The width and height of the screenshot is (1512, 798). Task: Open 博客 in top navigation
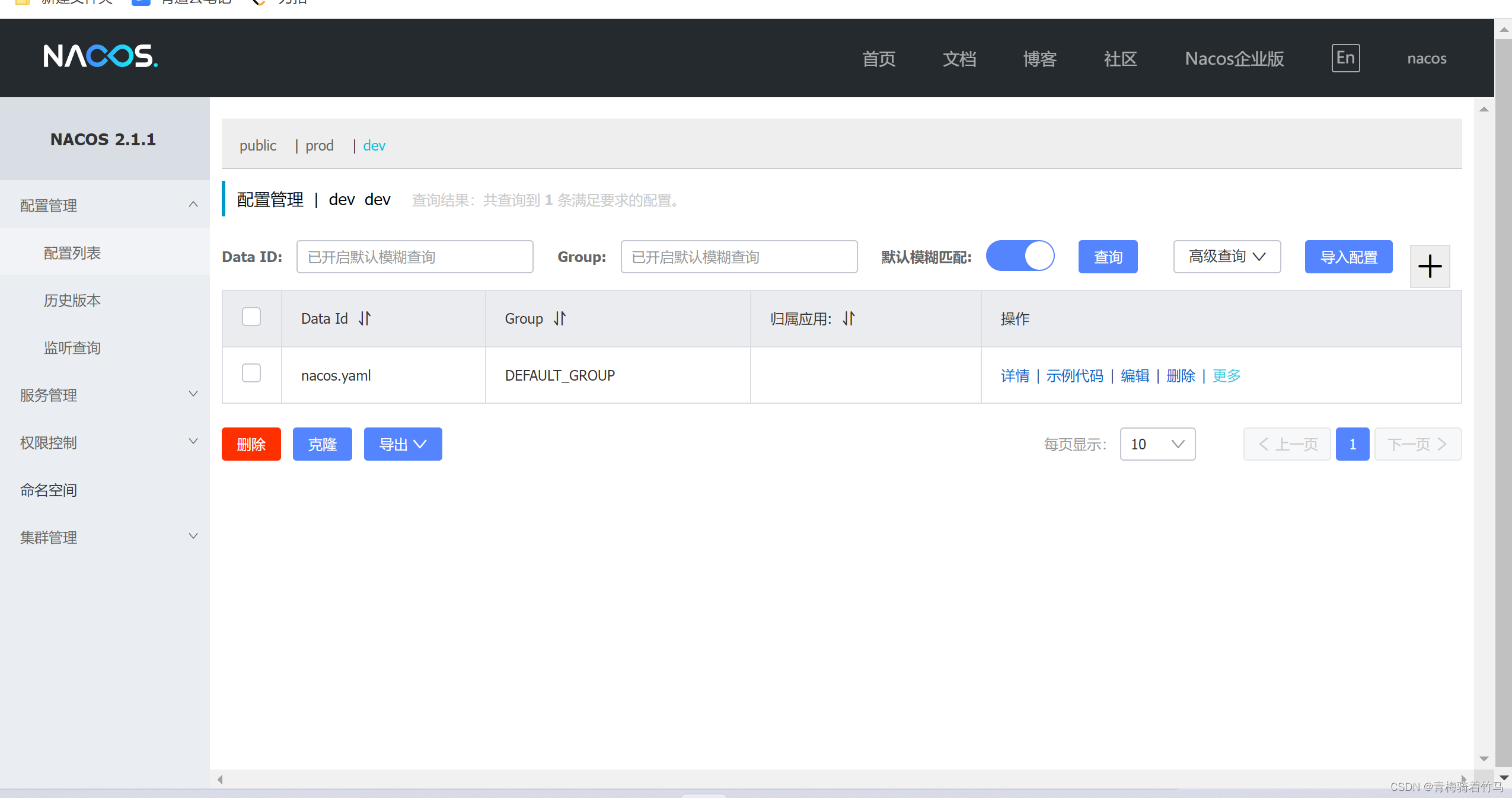pos(1040,59)
